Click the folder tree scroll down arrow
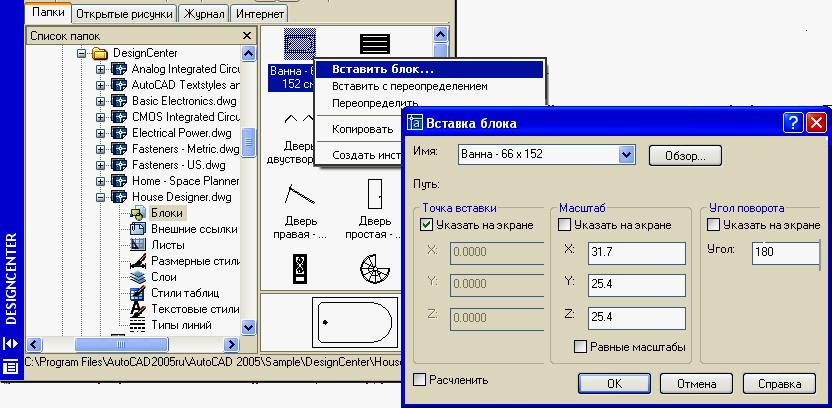The image size is (832, 408). click(x=248, y=328)
